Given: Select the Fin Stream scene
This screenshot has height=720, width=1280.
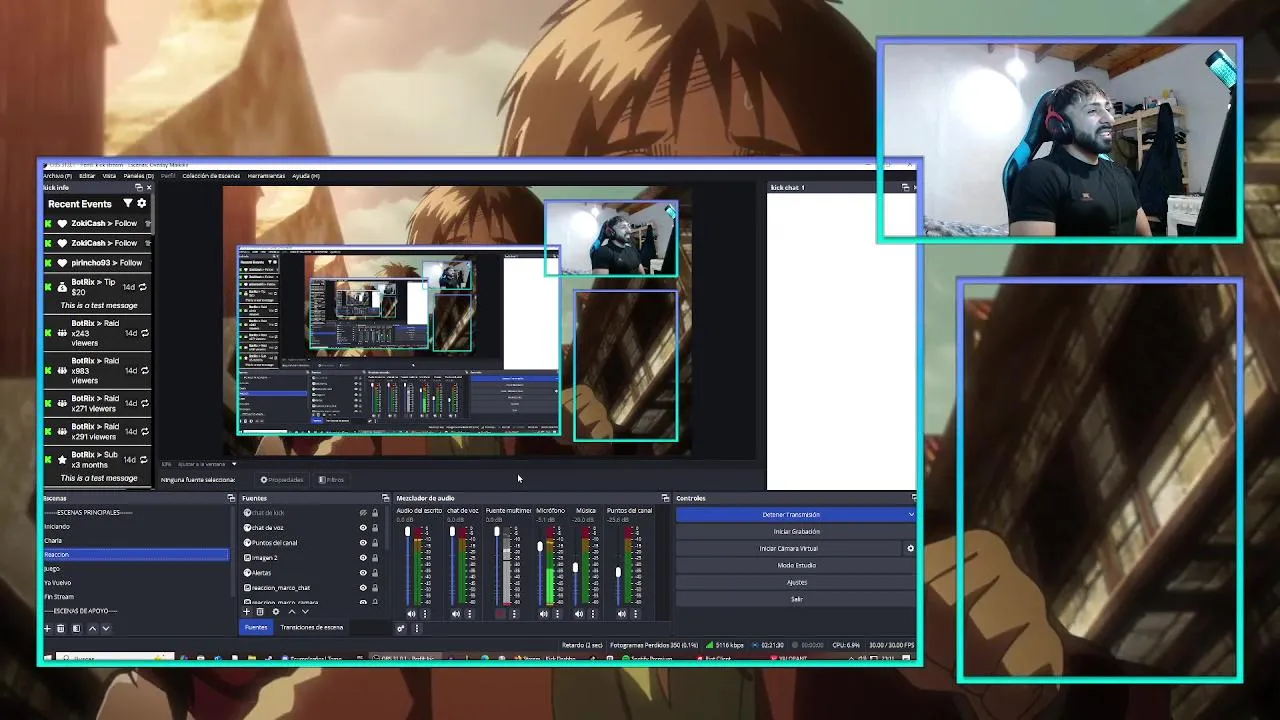Looking at the screenshot, I should coord(135,596).
